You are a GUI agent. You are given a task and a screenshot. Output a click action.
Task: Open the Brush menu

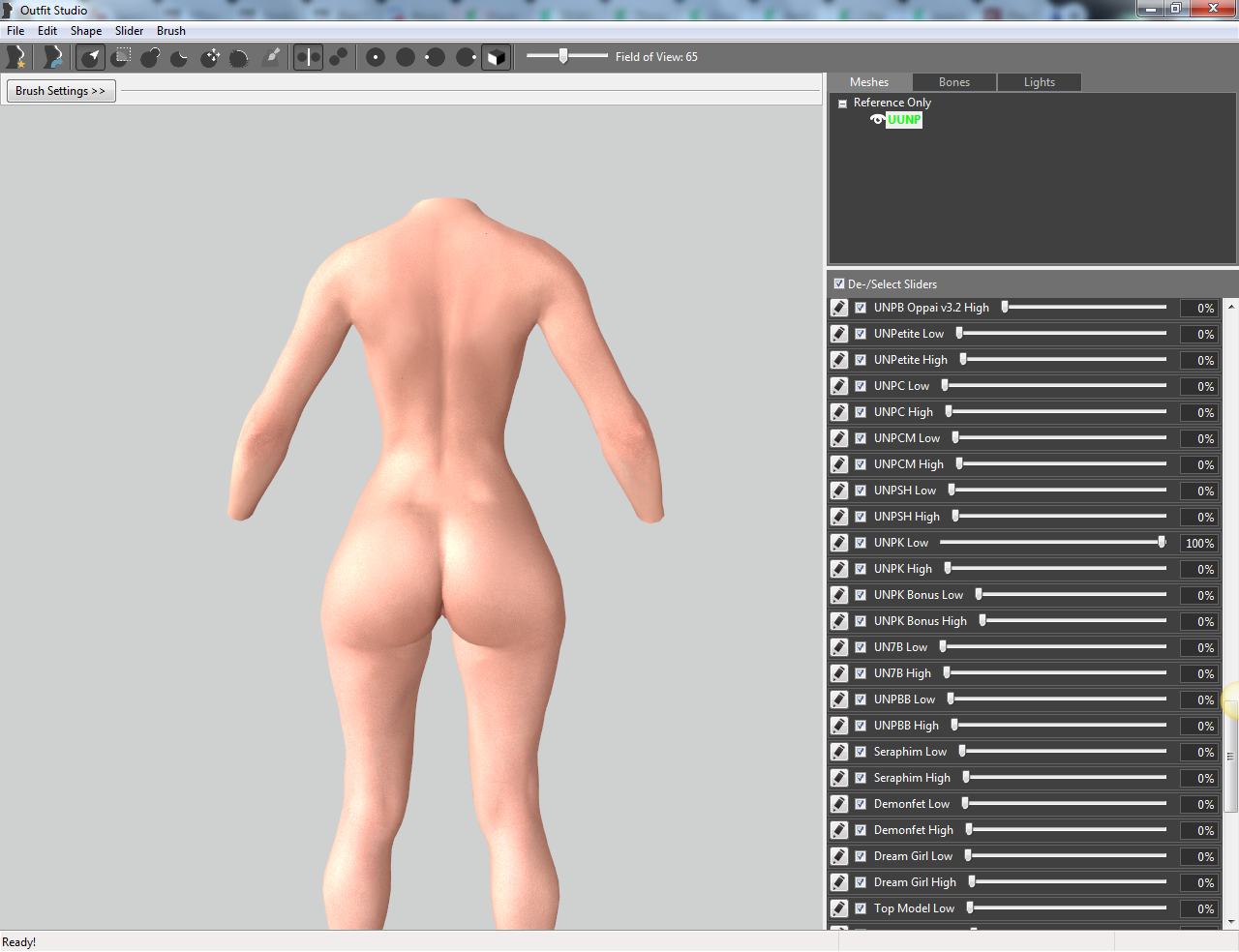pos(171,31)
